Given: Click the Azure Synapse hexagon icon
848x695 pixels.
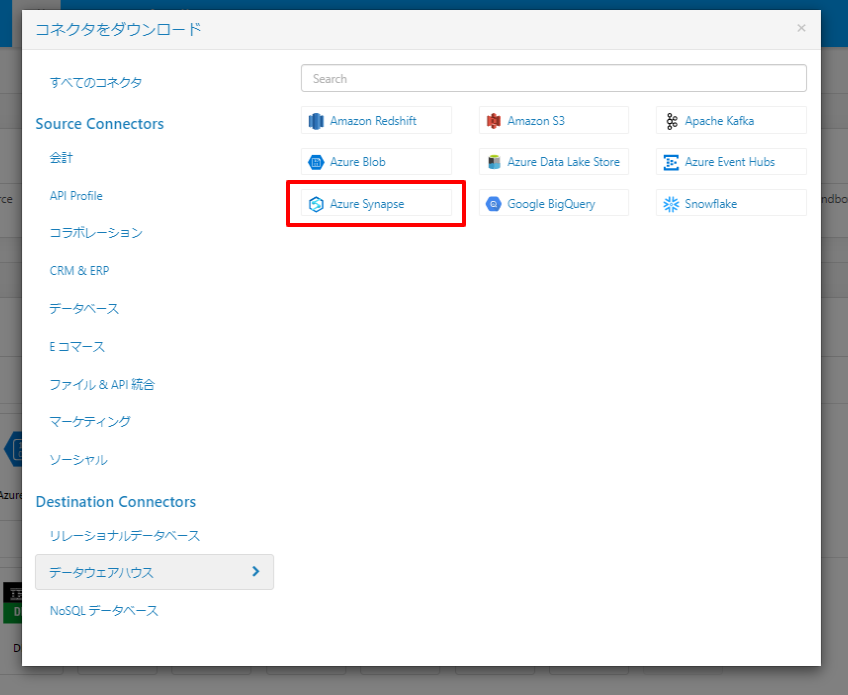Looking at the screenshot, I should click(x=316, y=204).
